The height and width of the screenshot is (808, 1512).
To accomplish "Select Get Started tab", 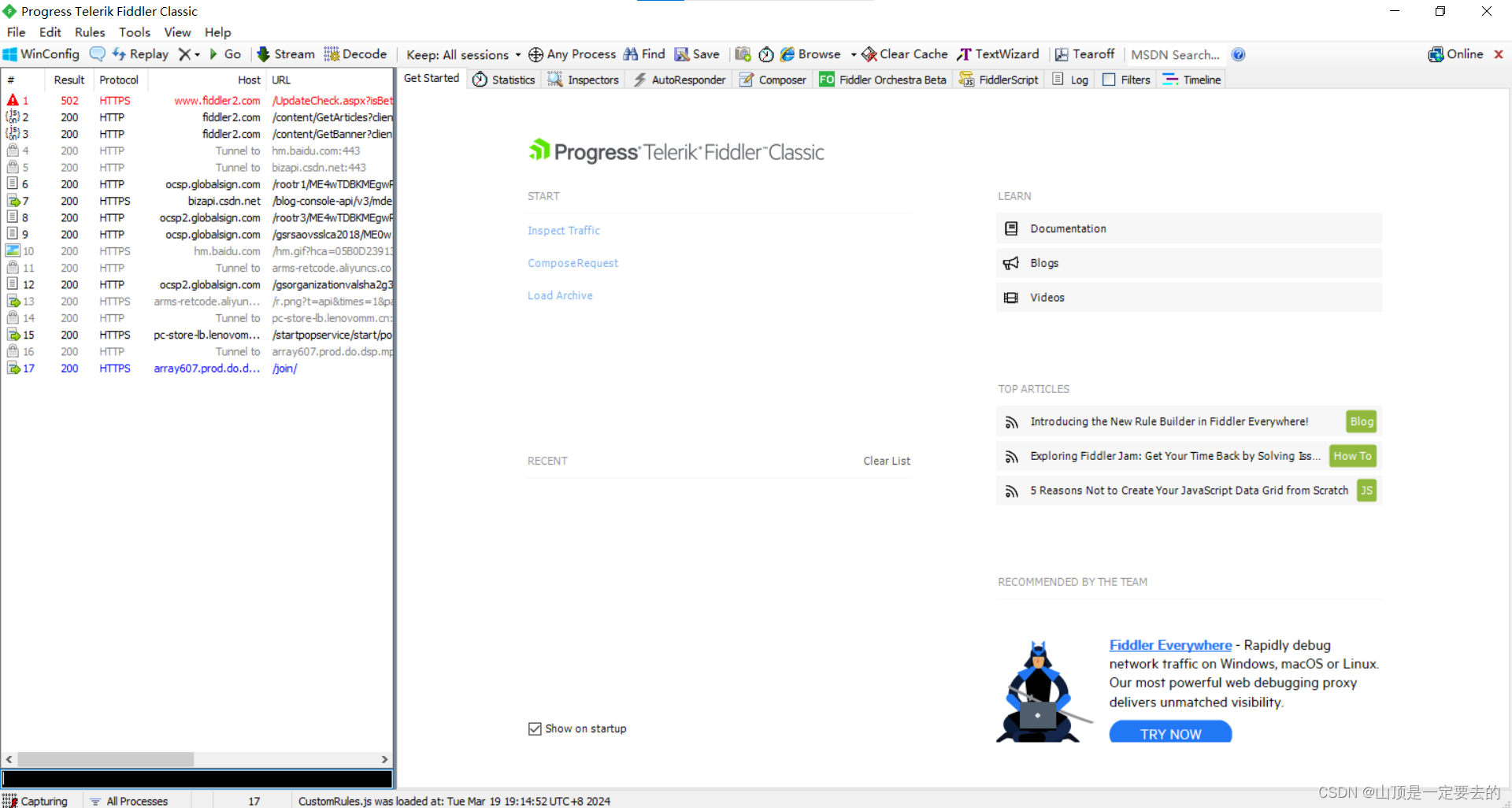I will click(x=432, y=79).
